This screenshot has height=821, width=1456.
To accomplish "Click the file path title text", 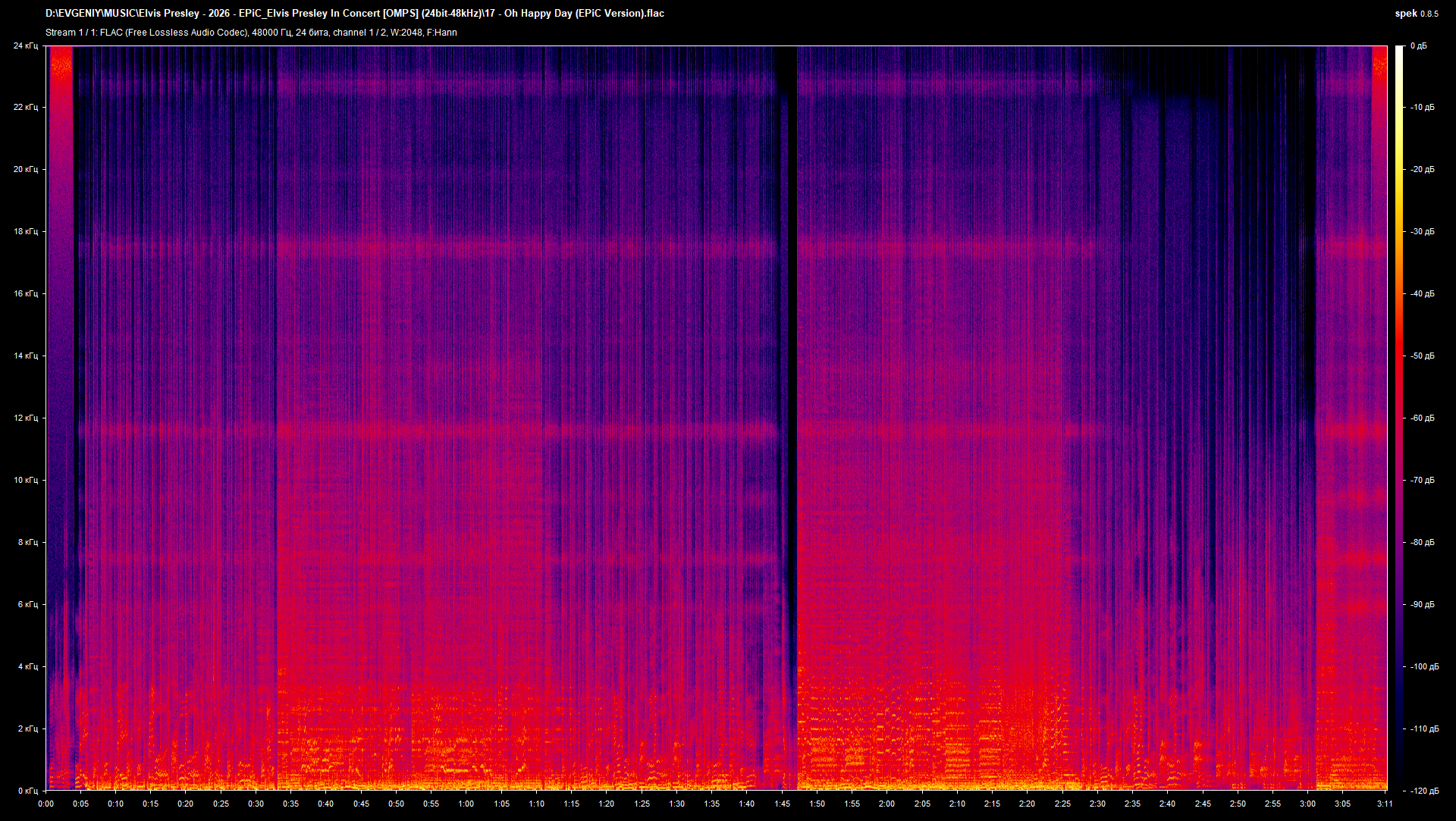I will click(355, 13).
